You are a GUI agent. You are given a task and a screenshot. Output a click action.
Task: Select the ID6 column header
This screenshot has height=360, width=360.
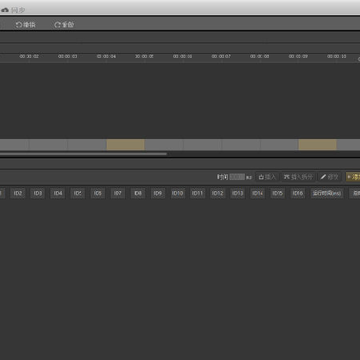pos(98,193)
